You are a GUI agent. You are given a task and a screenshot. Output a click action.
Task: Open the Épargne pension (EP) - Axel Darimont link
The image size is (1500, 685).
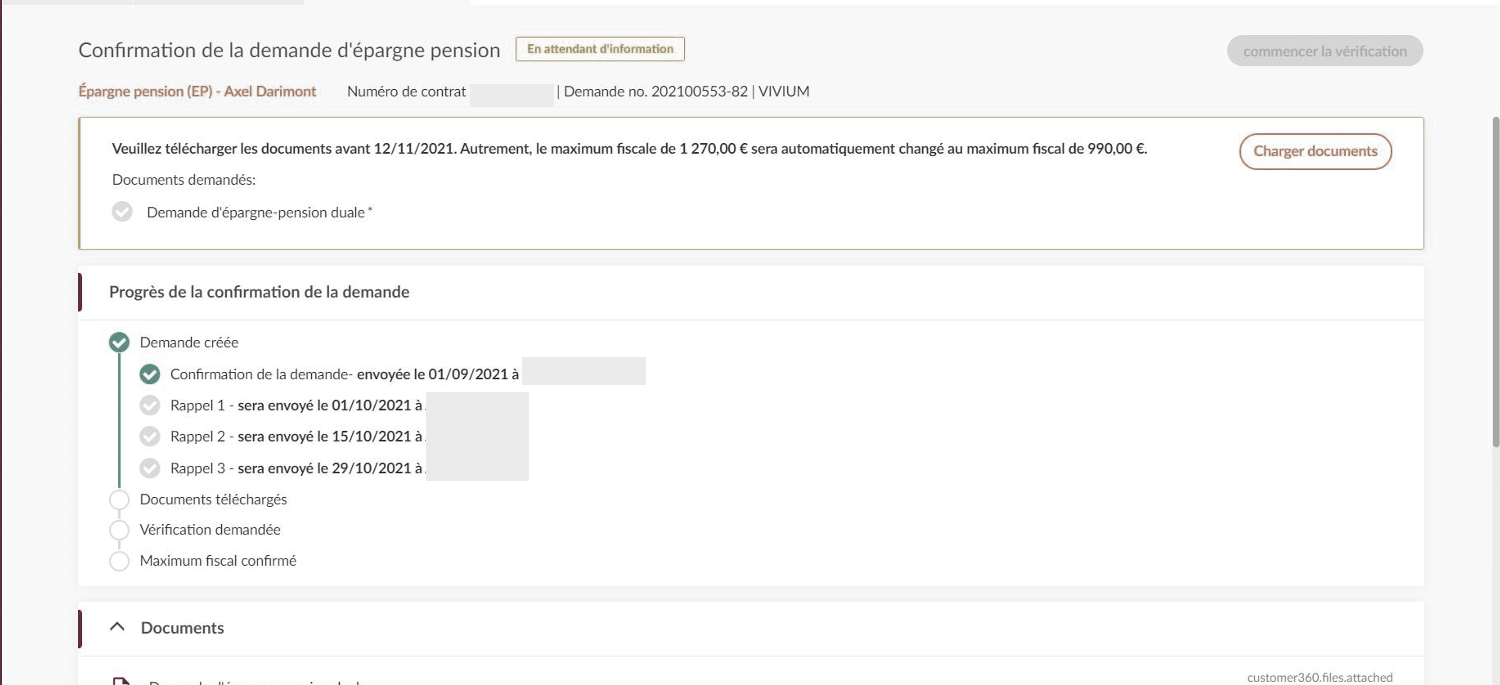tap(197, 91)
